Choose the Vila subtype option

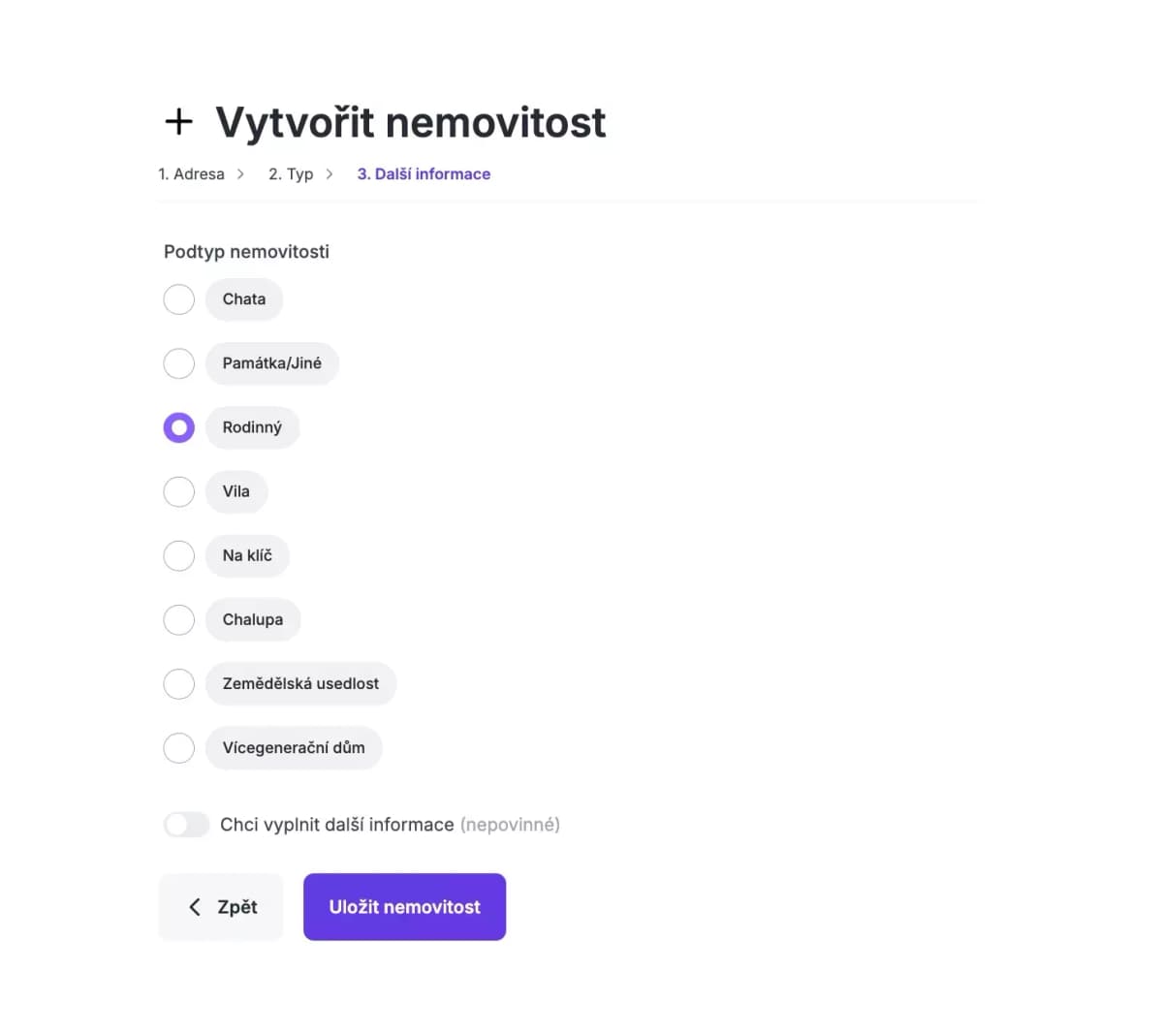click(x=178, y=491)
